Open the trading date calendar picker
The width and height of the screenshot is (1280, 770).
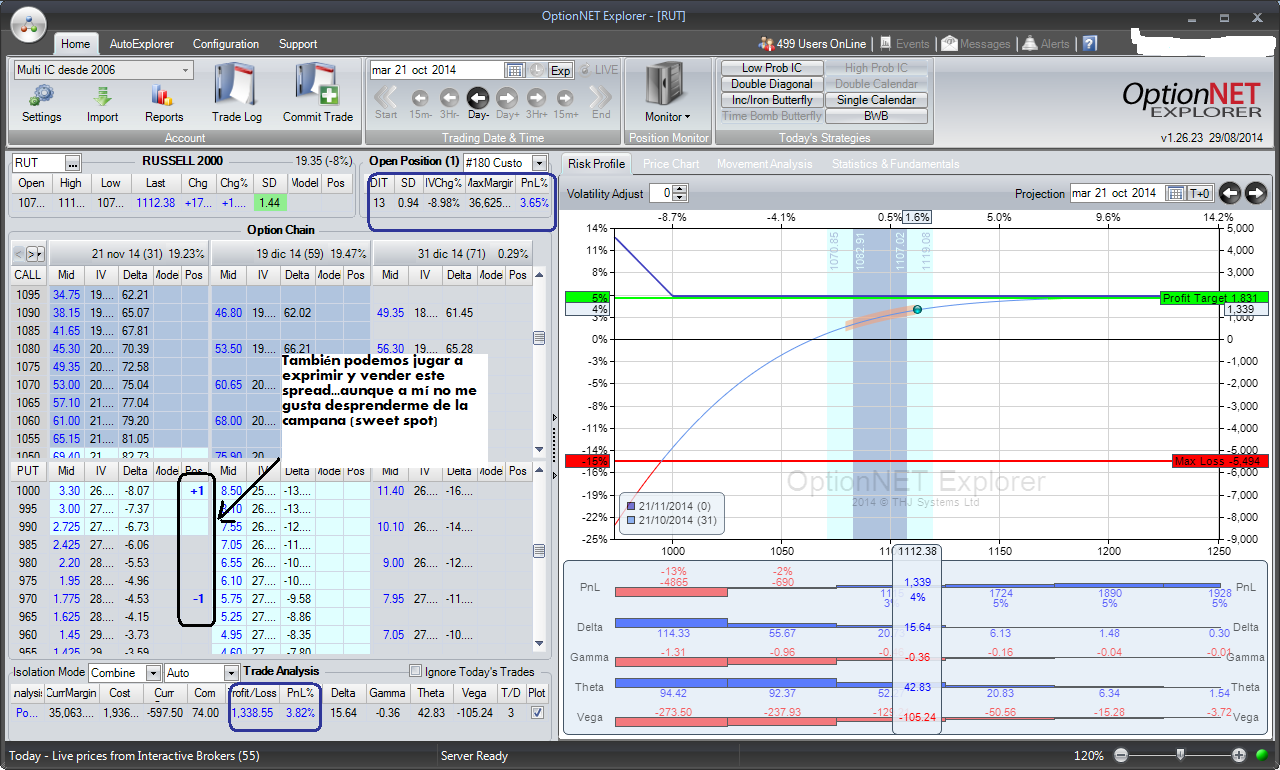coord(515,70)
